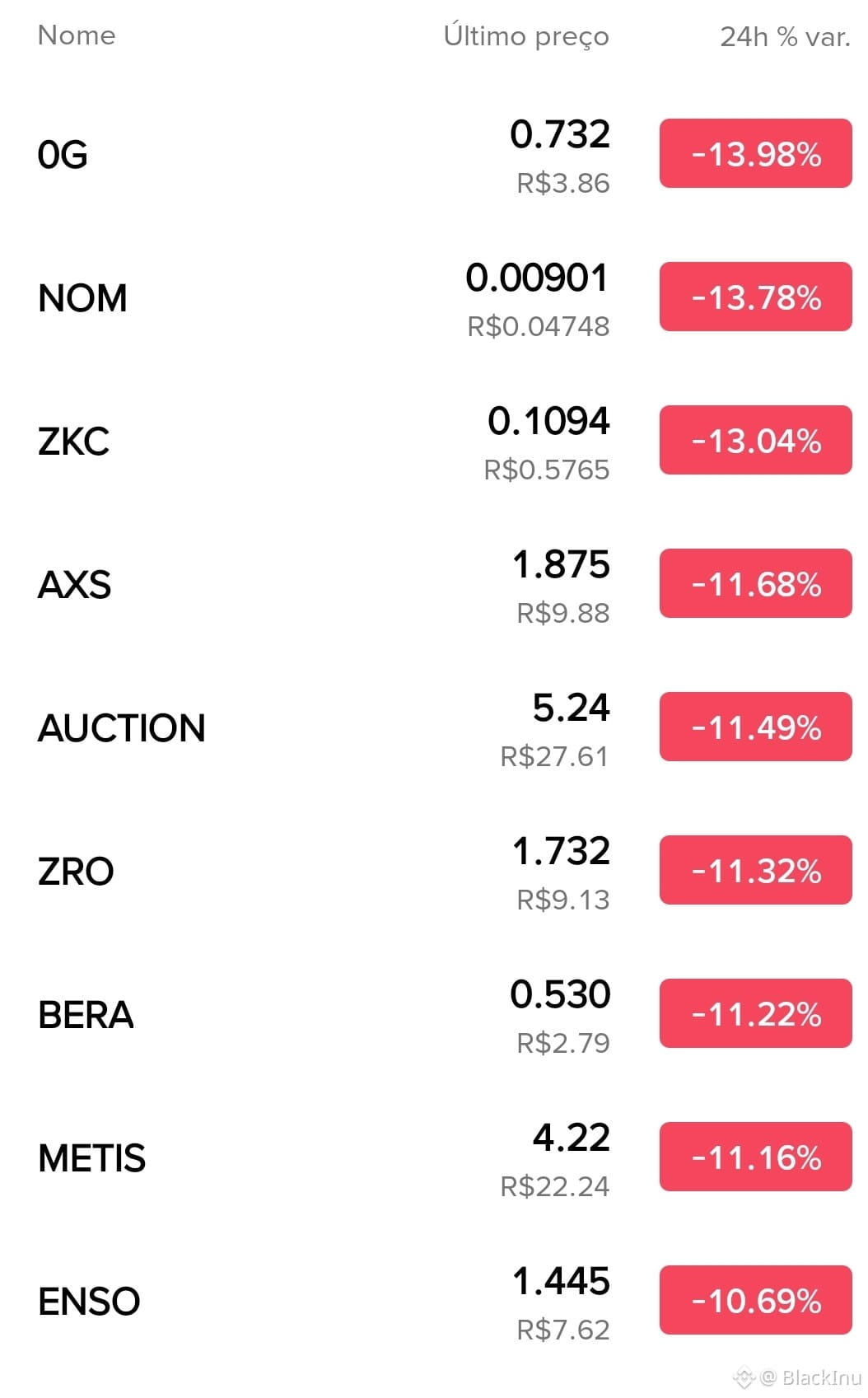Screen dimensions: 868x1398
Task: Open the ZRO coin row
Action: [76, 872]
